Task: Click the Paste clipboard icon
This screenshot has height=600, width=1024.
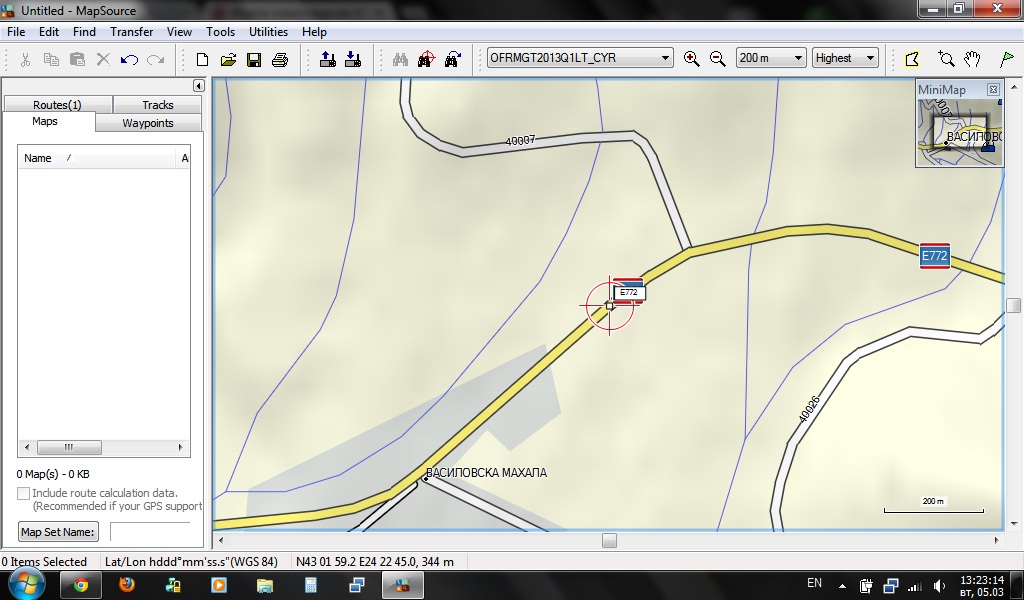Action: pos(77,59)
